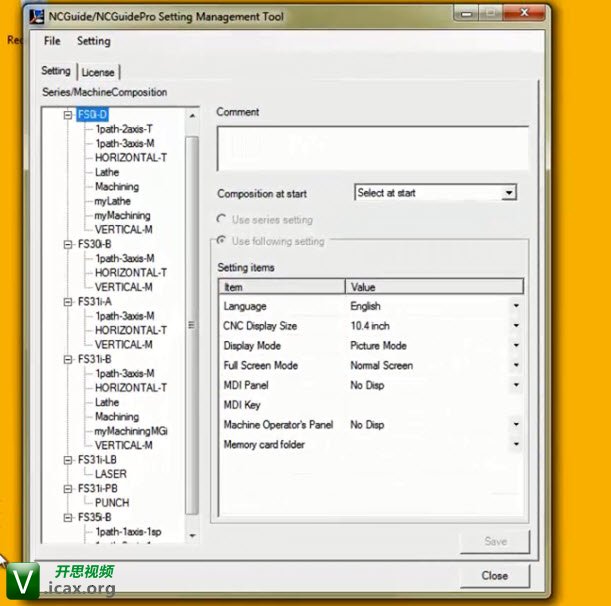Collapse the FS31i-PB tree node
The width and height of the screenshot is (611, 606).
68,489
